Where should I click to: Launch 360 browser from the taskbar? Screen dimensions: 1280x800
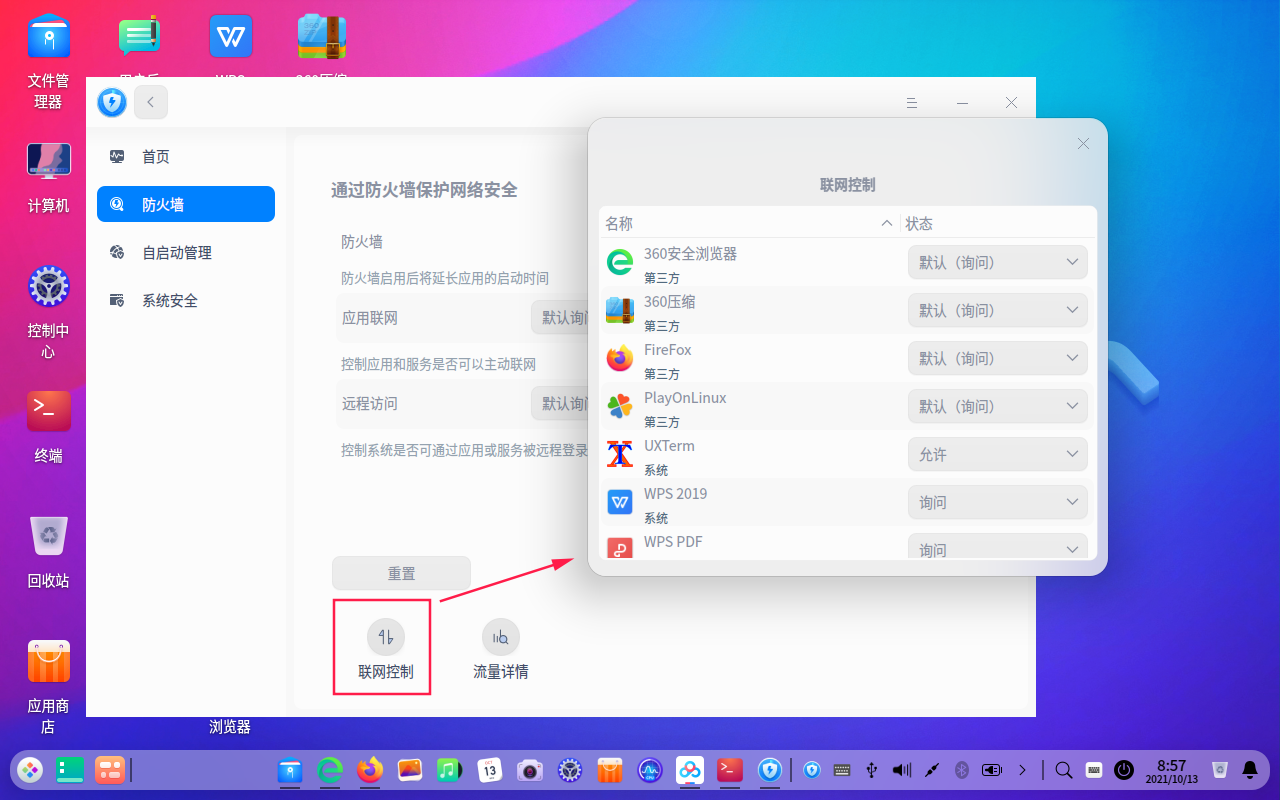coord(330,770)
